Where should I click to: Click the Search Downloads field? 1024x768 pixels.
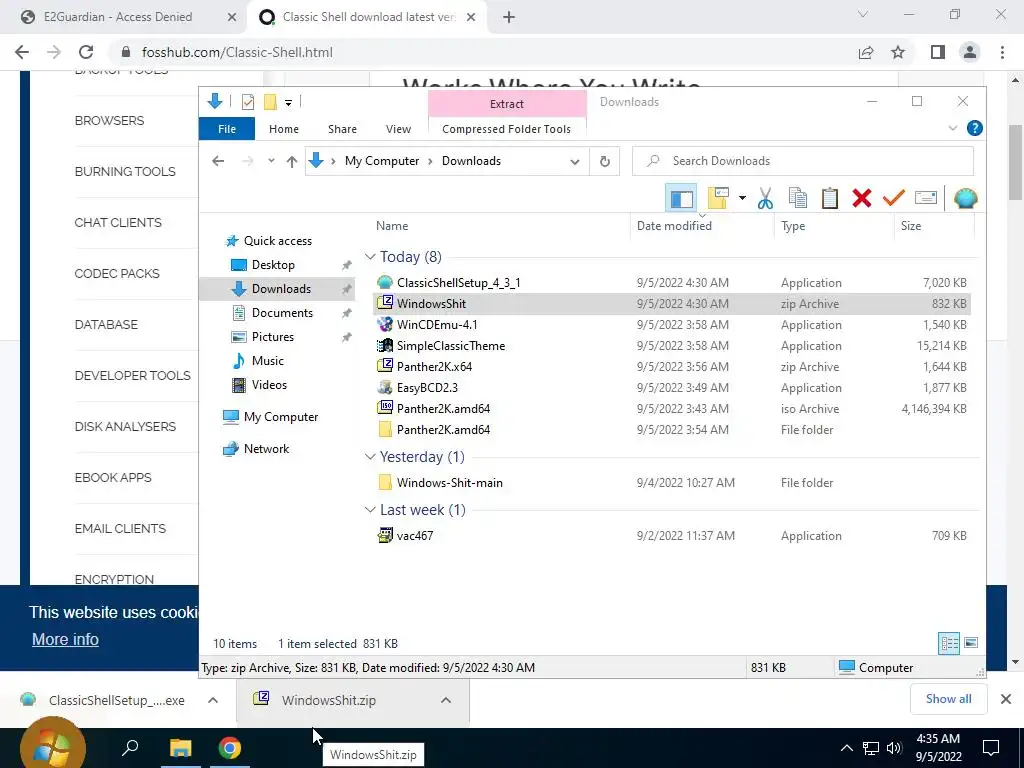[x=803, y=161]
